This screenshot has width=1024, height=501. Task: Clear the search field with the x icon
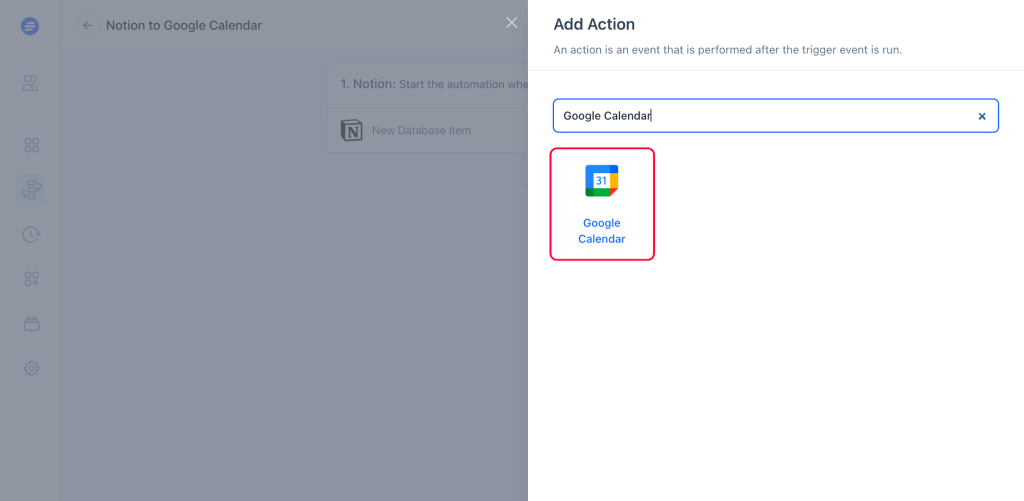[982, 116]
